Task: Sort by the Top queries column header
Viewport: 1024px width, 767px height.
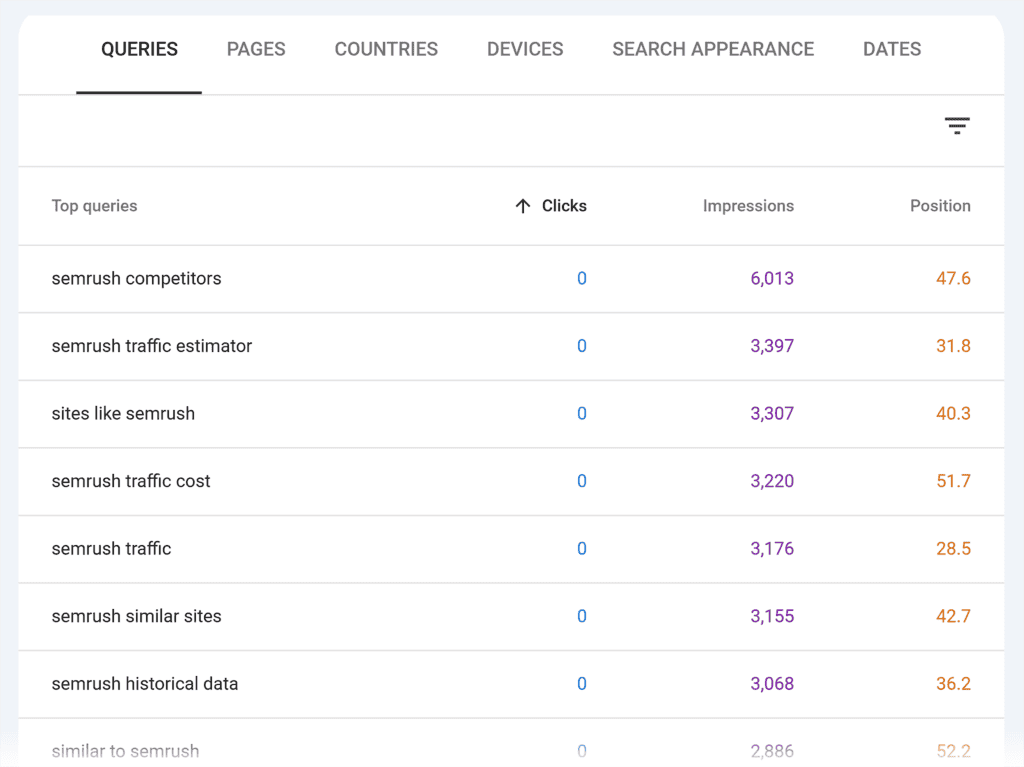Action: [x=94, y=206]
